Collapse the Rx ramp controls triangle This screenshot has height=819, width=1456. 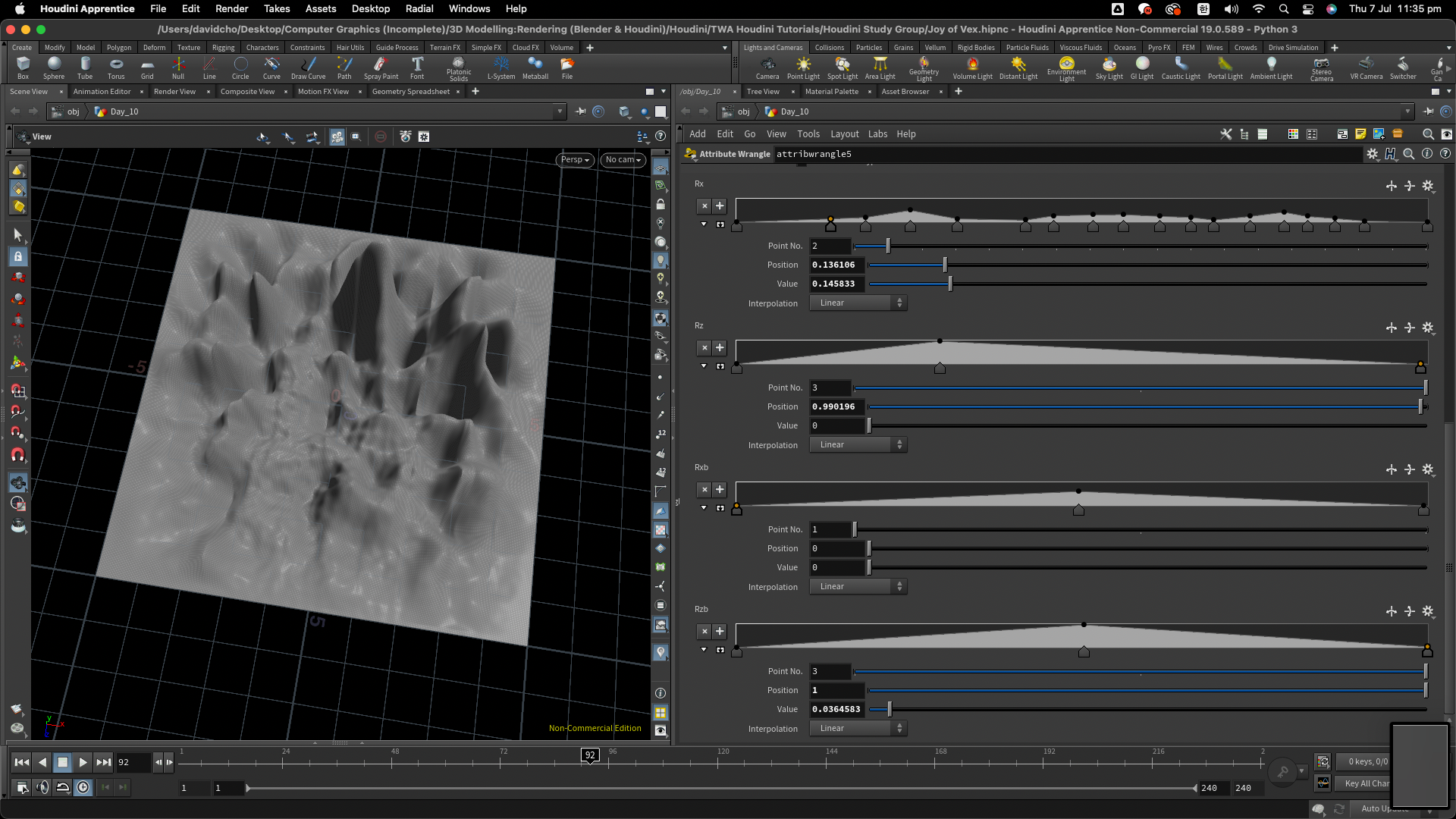pos(704,224)
